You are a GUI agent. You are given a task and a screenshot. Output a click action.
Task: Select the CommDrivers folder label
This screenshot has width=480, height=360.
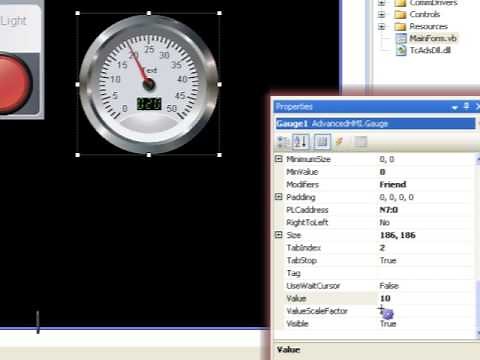coord(433,3)
